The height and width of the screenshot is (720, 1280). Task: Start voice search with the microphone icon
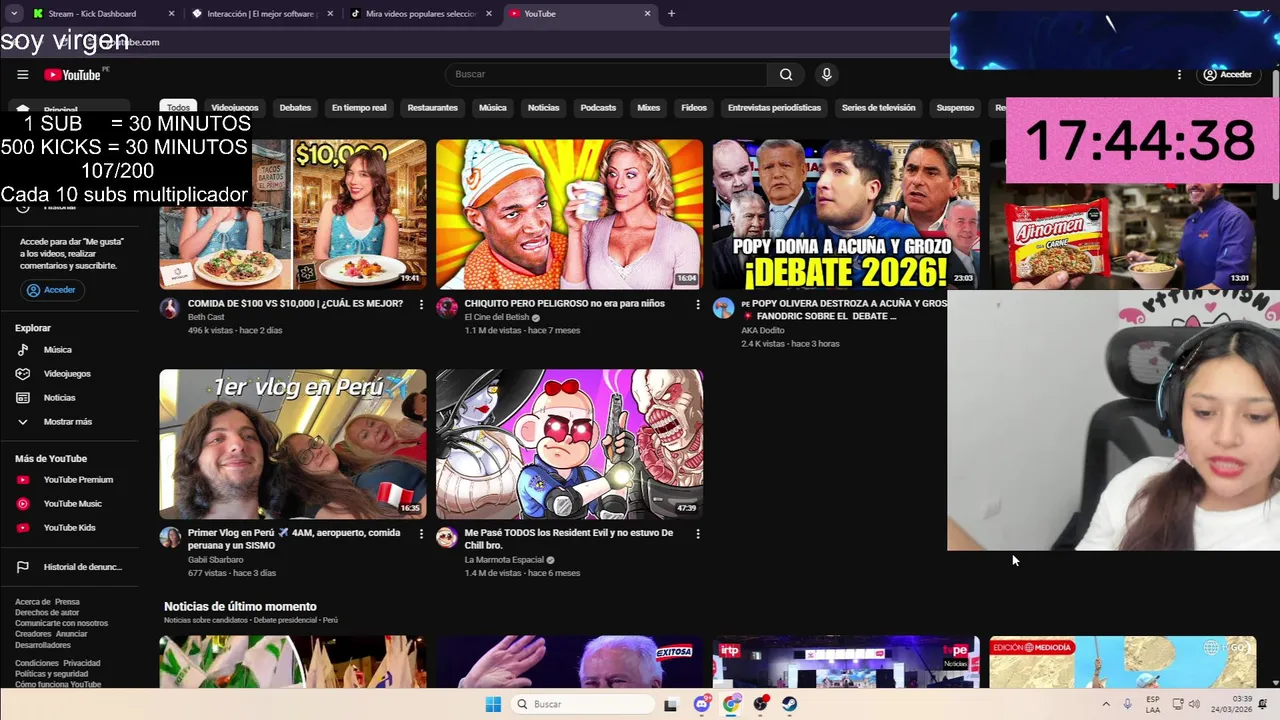[826, 74]
